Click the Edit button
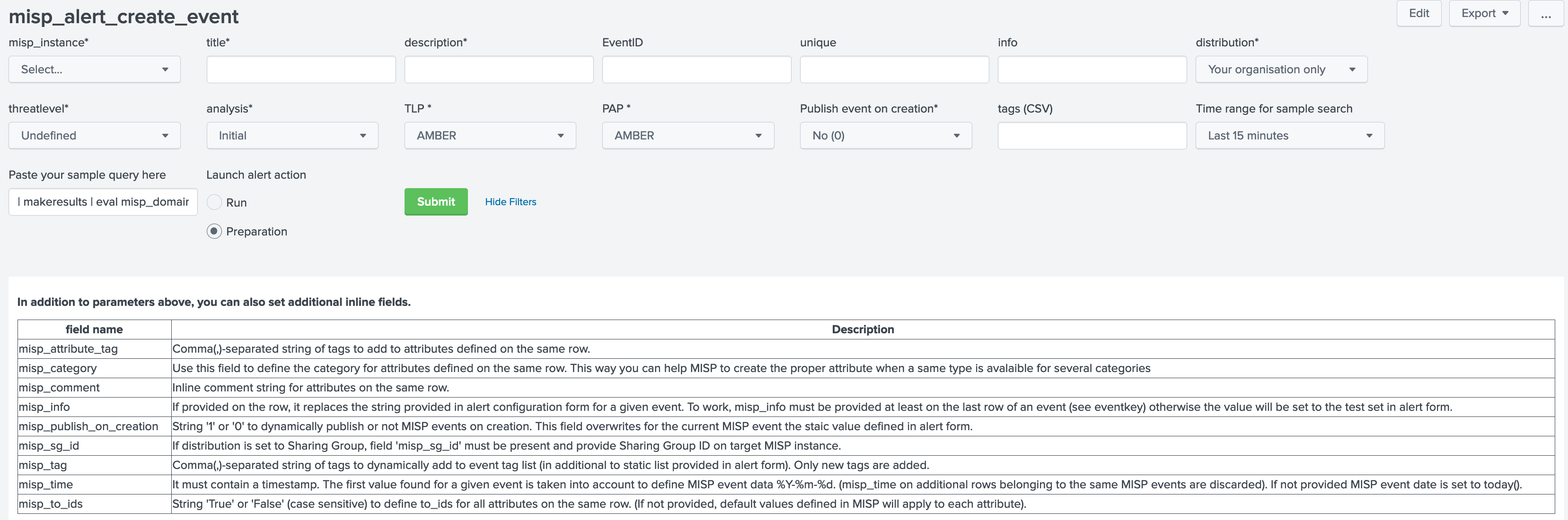The height and width of the screenshot is (520, 1568). pos(1418,13)
